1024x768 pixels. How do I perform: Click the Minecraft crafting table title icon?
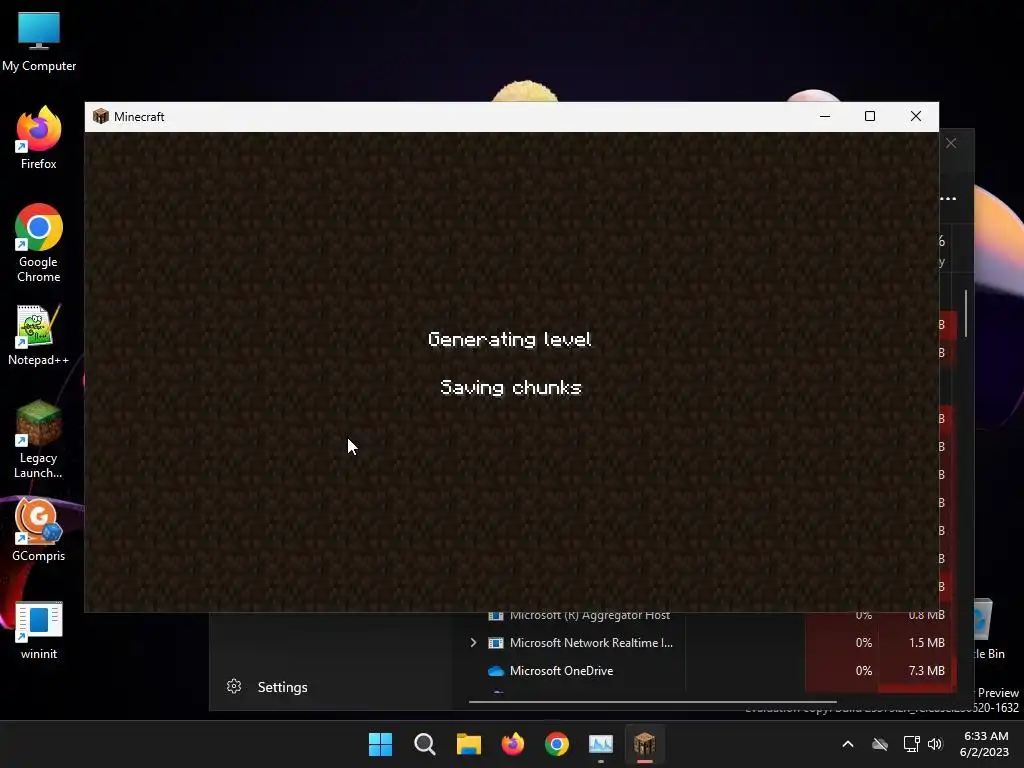point(101,116)
